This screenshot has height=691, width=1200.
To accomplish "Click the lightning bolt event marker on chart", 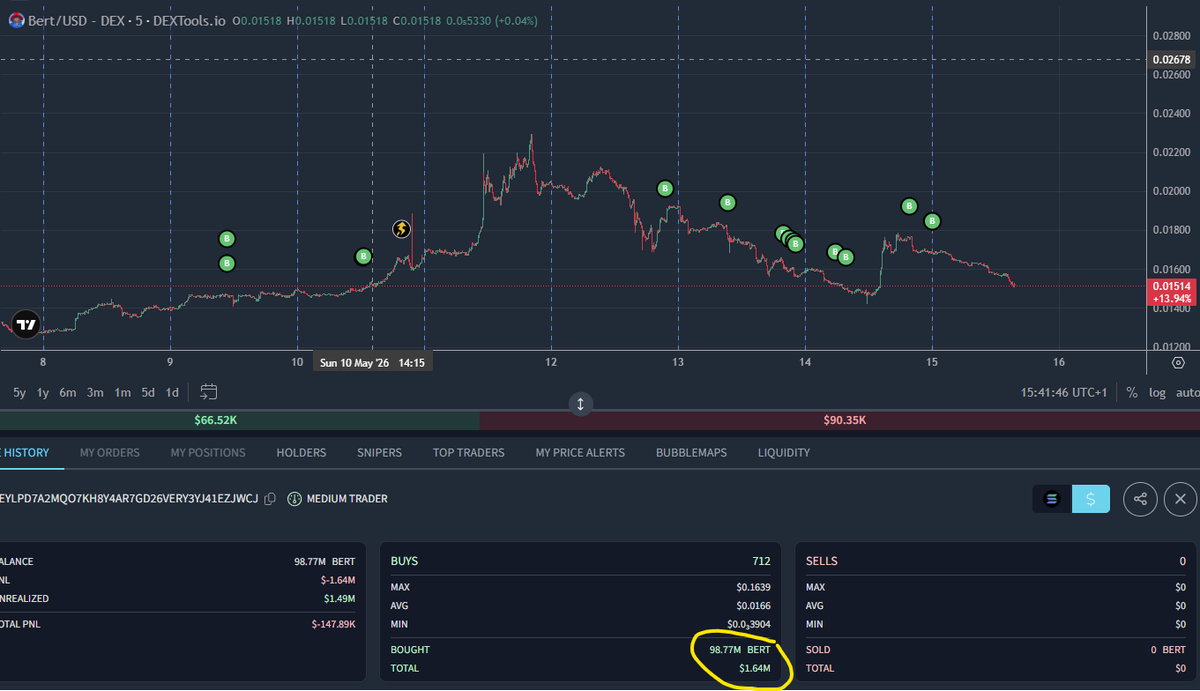I will click(x=401, y=229).
